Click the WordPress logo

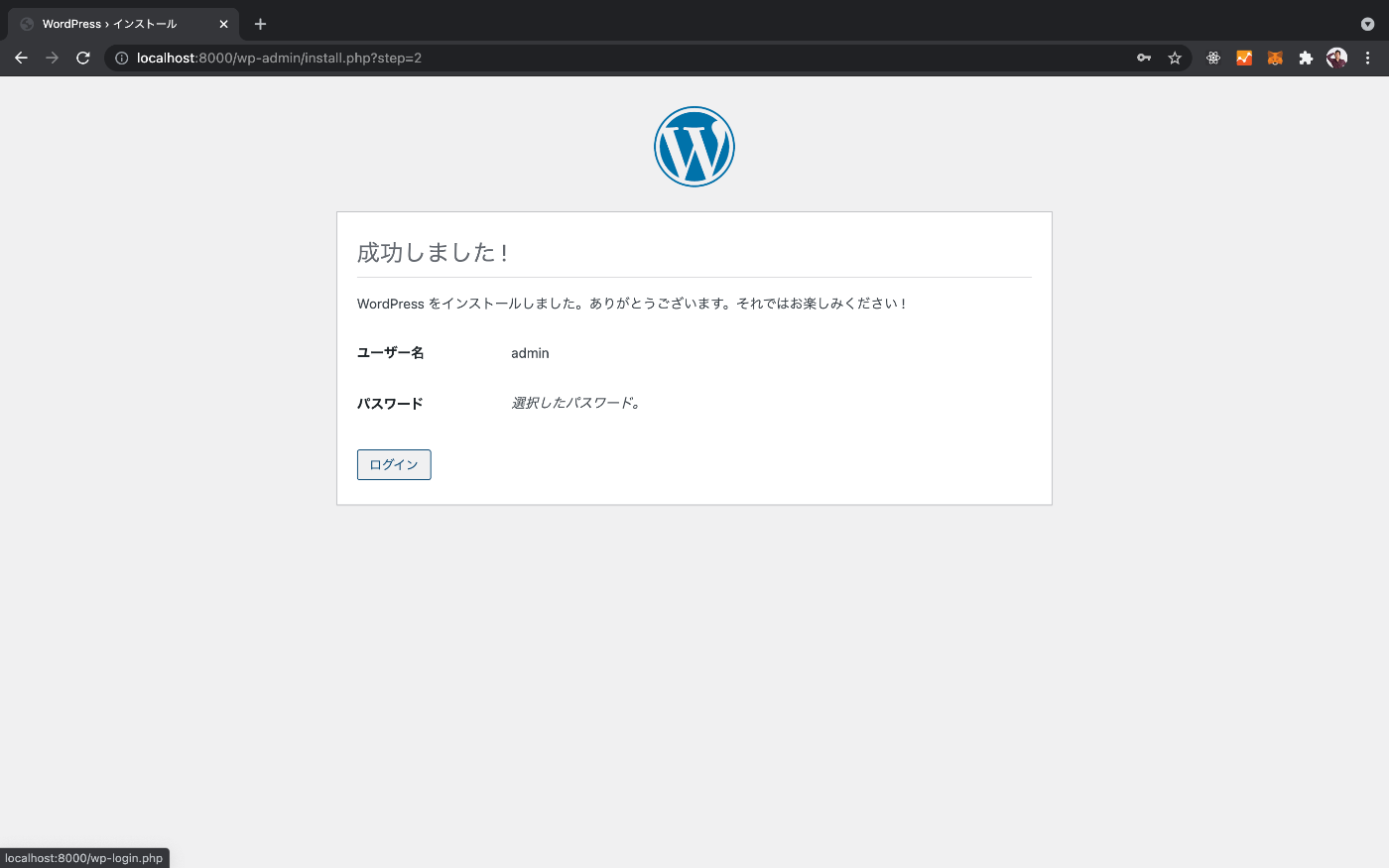694,147
